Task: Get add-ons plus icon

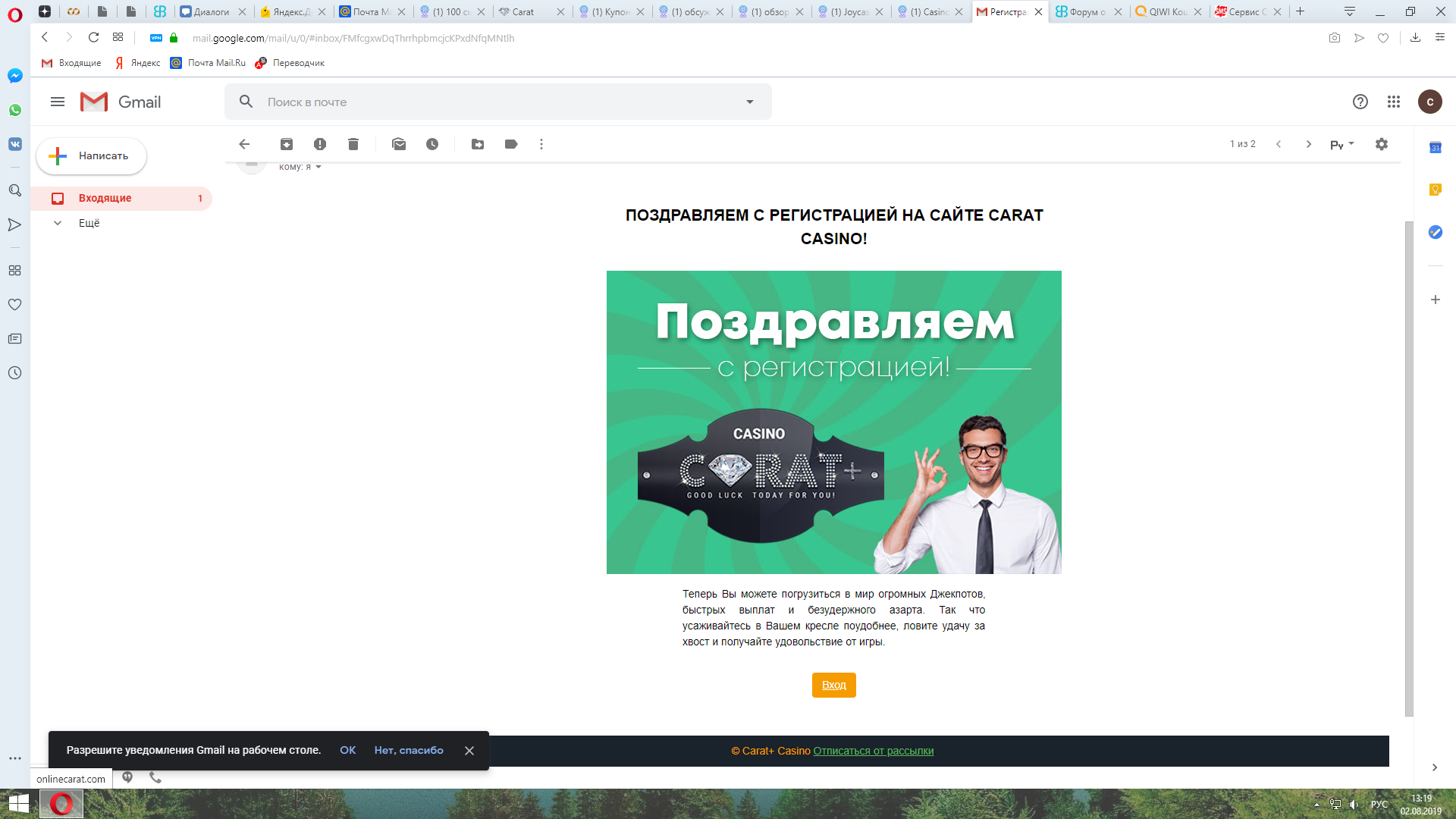Action: (1436, 300)
